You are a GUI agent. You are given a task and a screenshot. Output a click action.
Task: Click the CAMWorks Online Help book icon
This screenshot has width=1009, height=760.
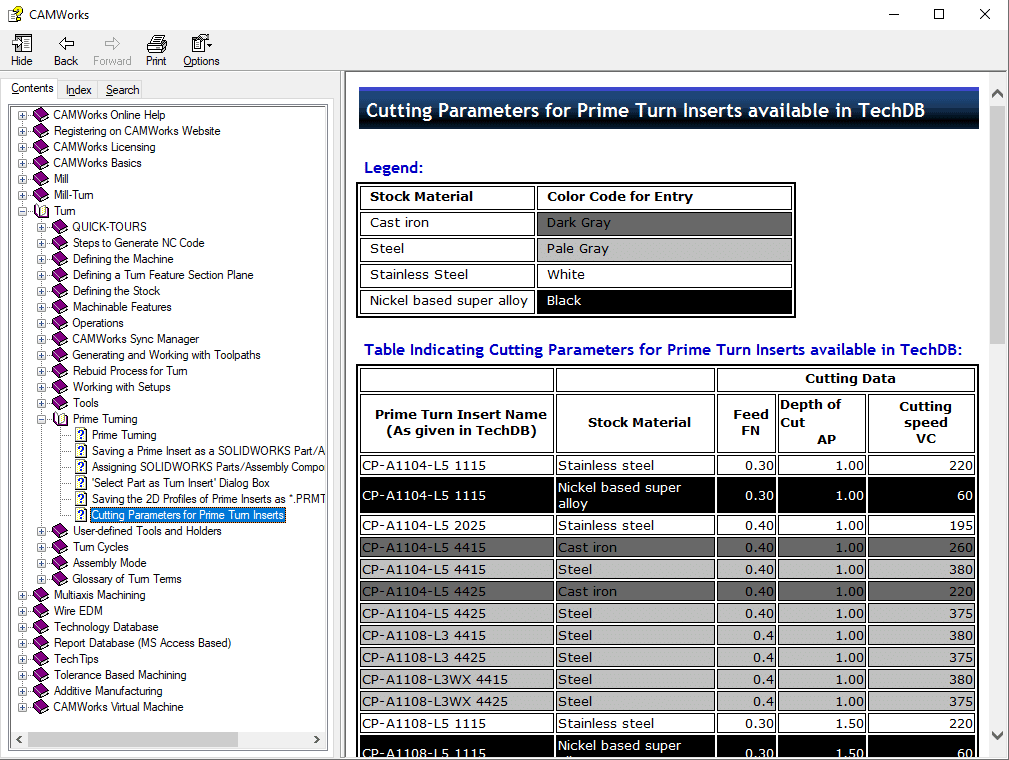[41, 115]
